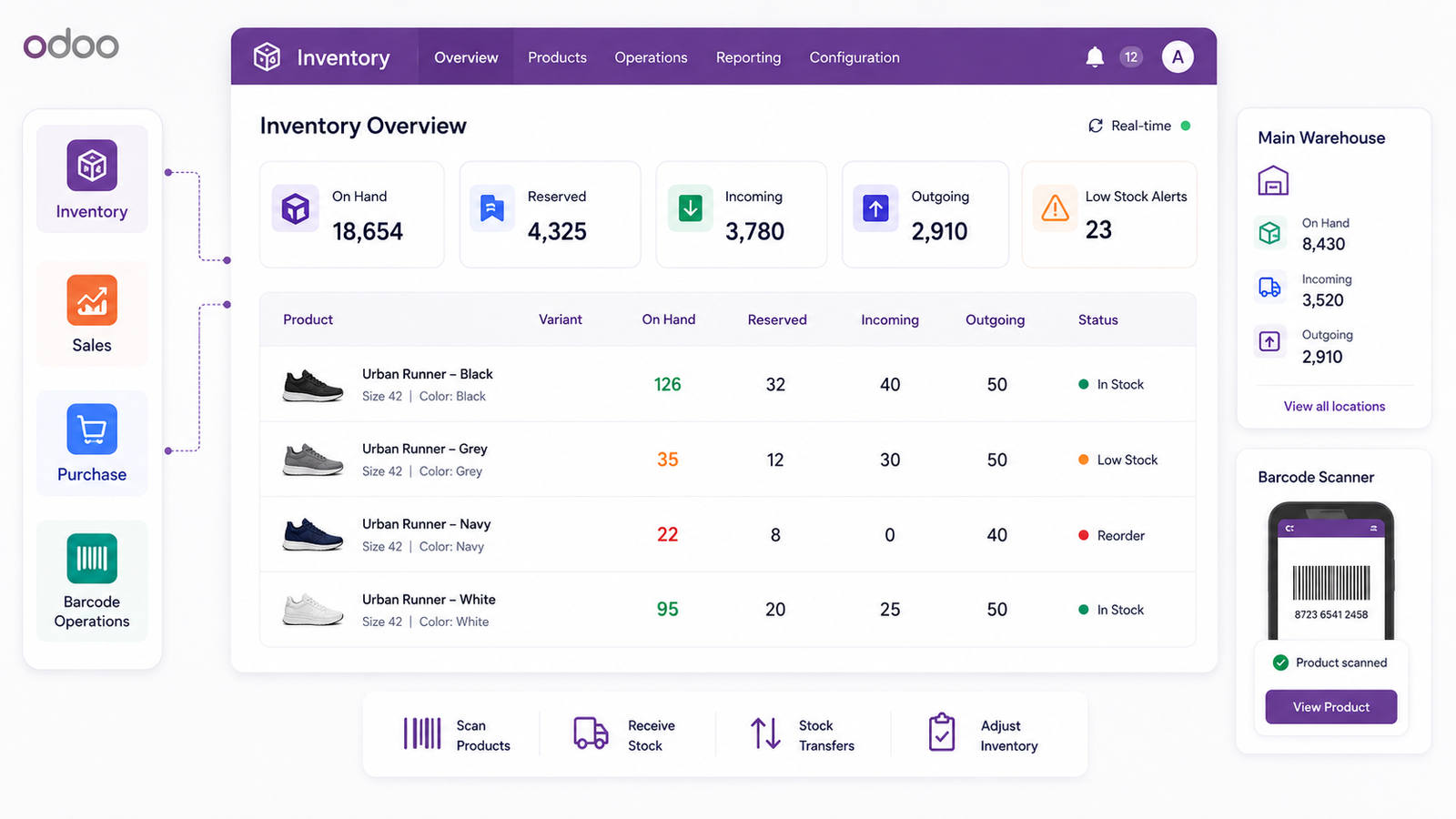Image resolution: width=1456 pixels, height=819 pixels.
Task: Click the warehouse Incoming value 3,520
Action: 1323,300
